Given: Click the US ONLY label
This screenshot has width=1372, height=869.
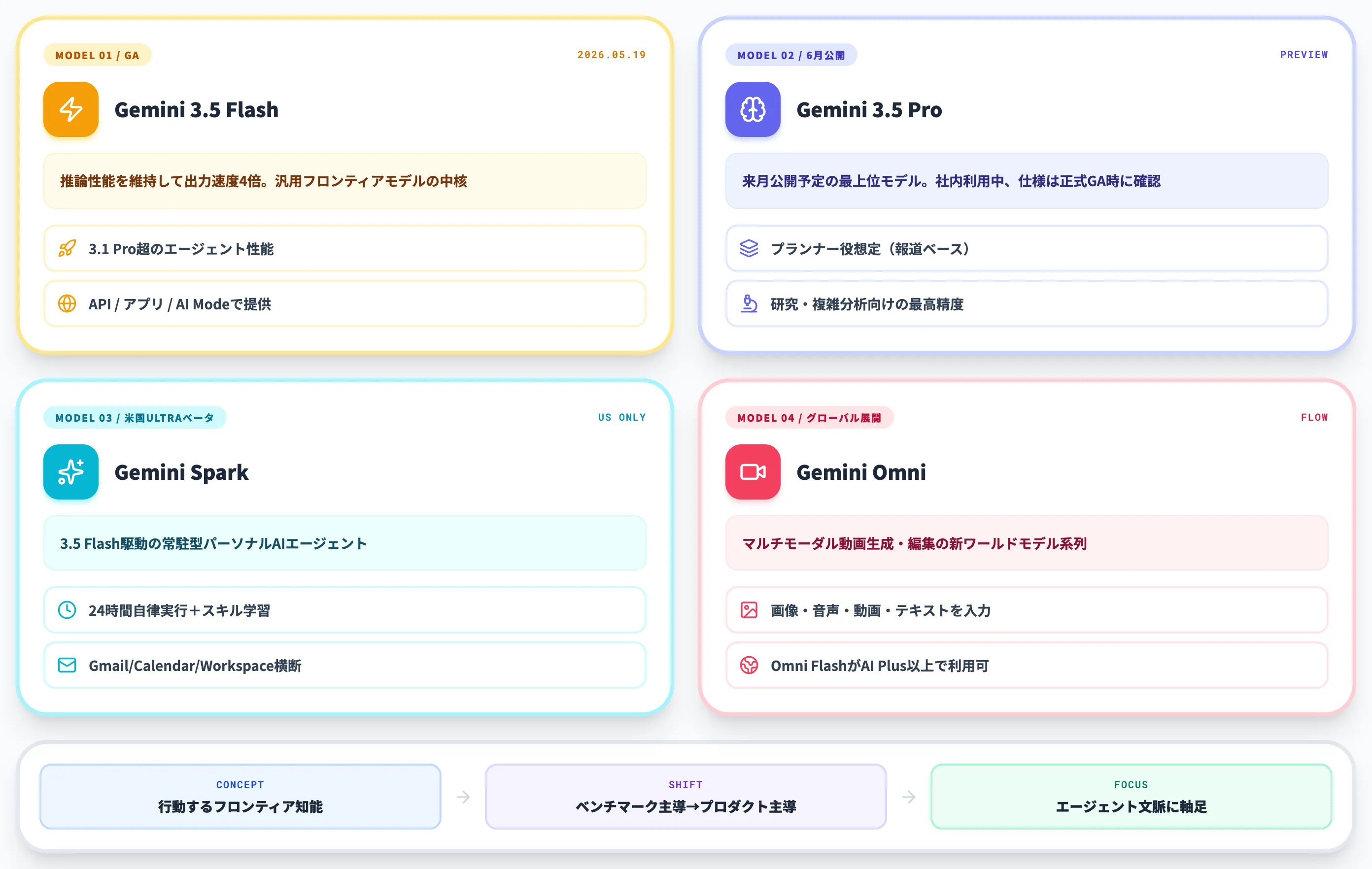Looking at the screenshot, I should click(622, 417).
